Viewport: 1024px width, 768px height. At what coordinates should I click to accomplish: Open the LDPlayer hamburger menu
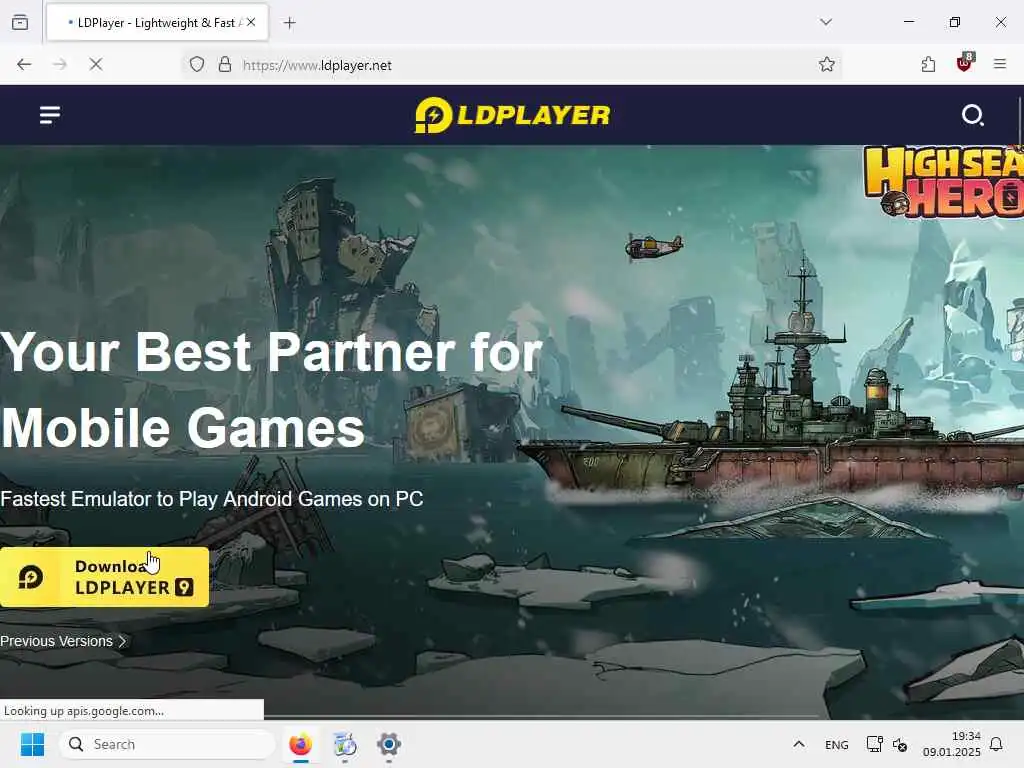(50, 115)
